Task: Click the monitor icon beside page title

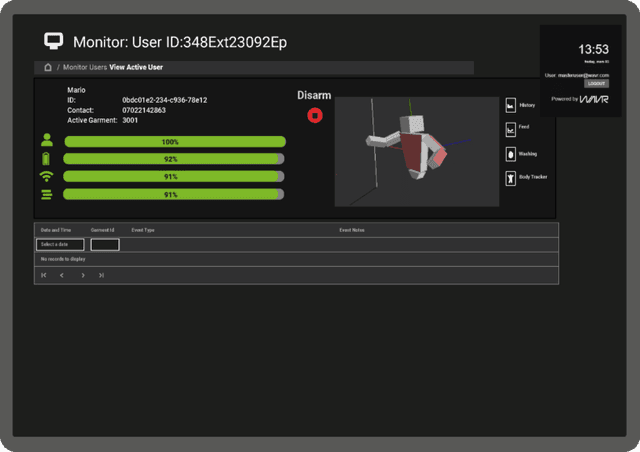Action: 54,41
